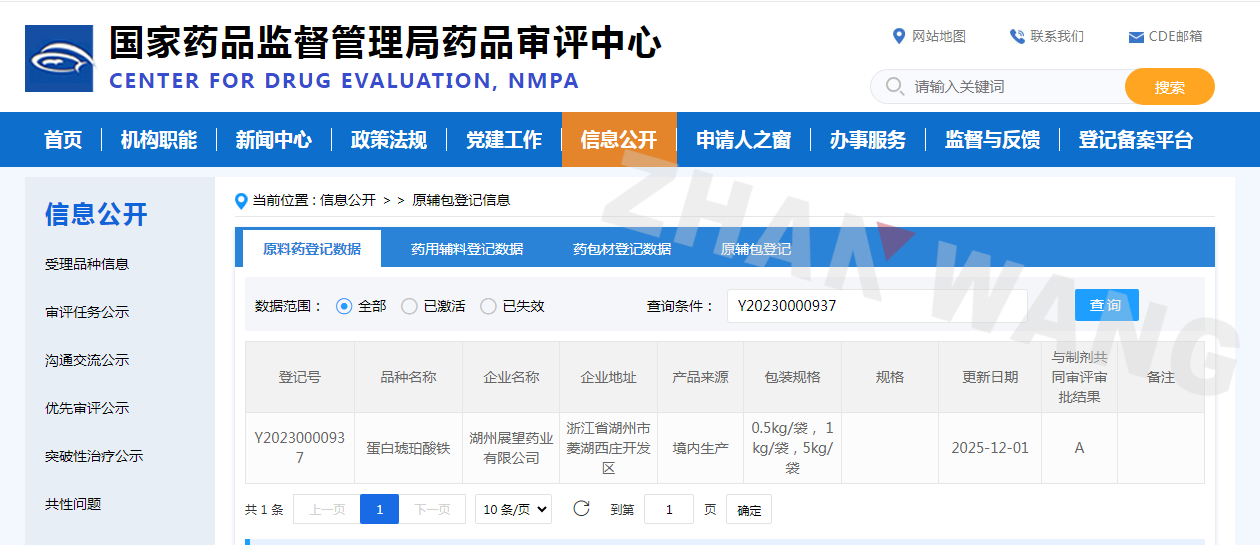The height and width of the screenshot is (545, 1260).
Task: Select the 全部 radio button
Action: (344, 306)
